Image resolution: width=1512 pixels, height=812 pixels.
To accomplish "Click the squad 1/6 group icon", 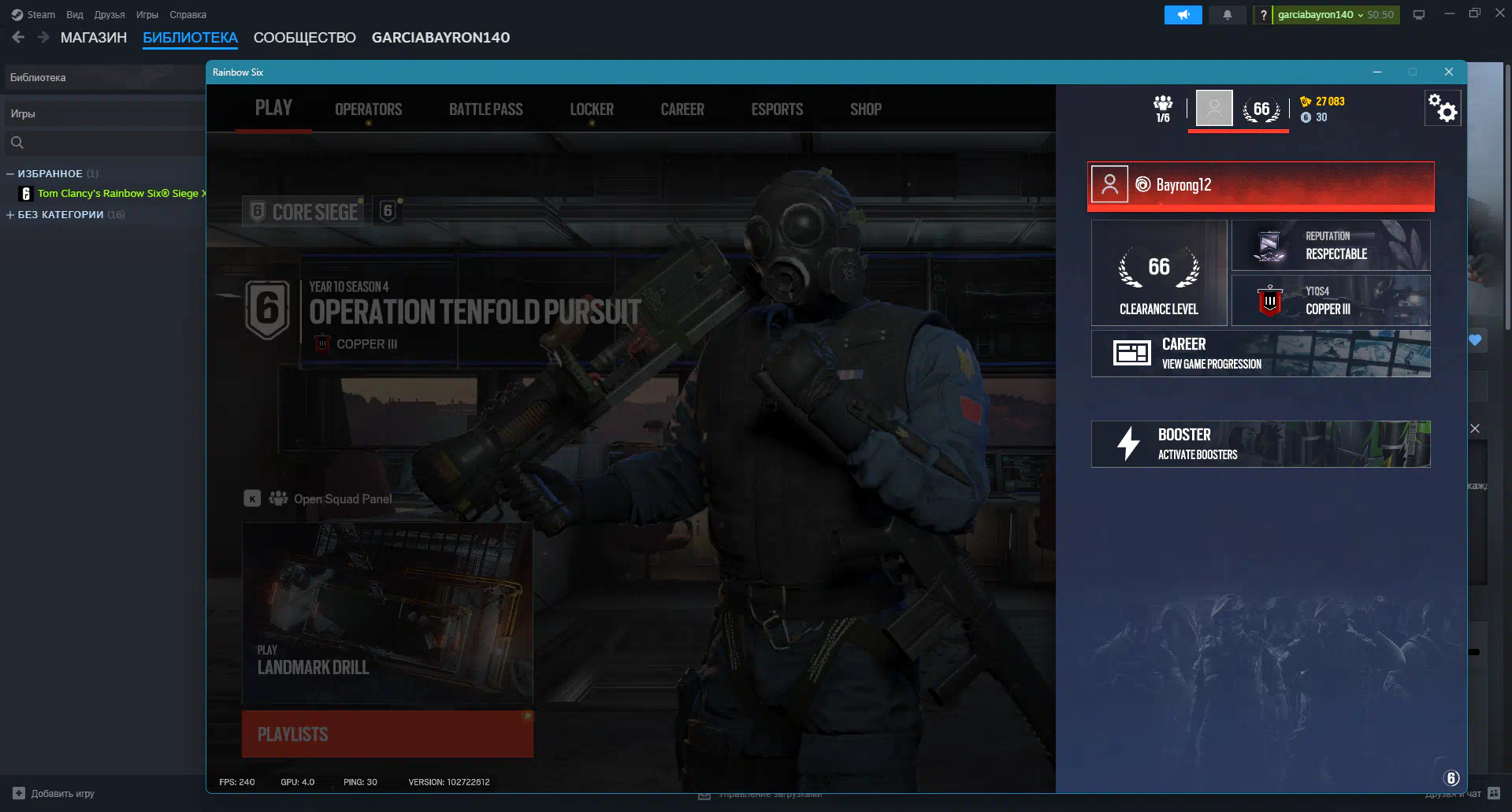I will (x=1163, y=108).
